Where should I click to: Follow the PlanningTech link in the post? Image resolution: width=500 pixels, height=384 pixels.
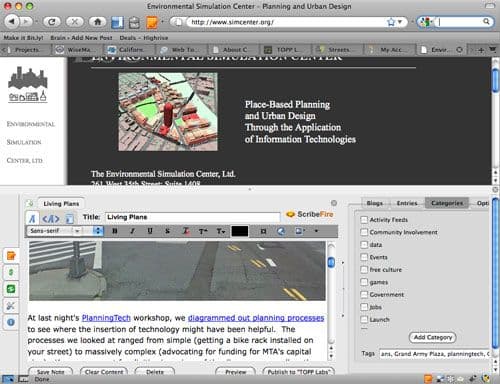pyautogui.click(x=106, y=318)
